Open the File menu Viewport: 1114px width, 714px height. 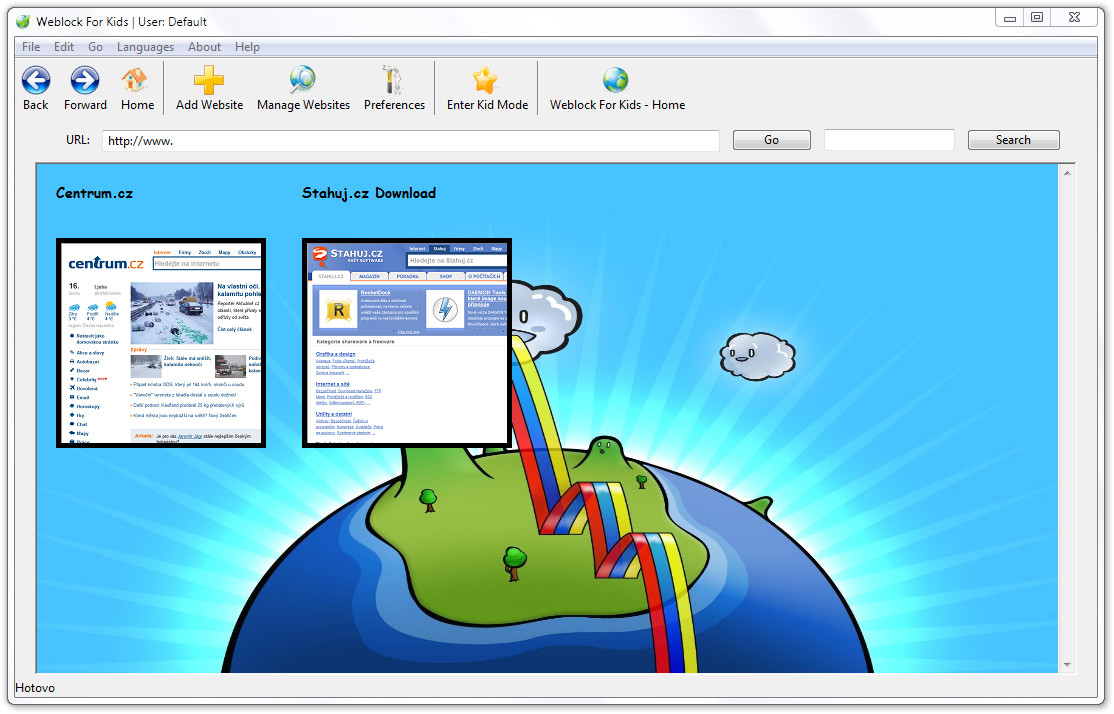(31, 47)
